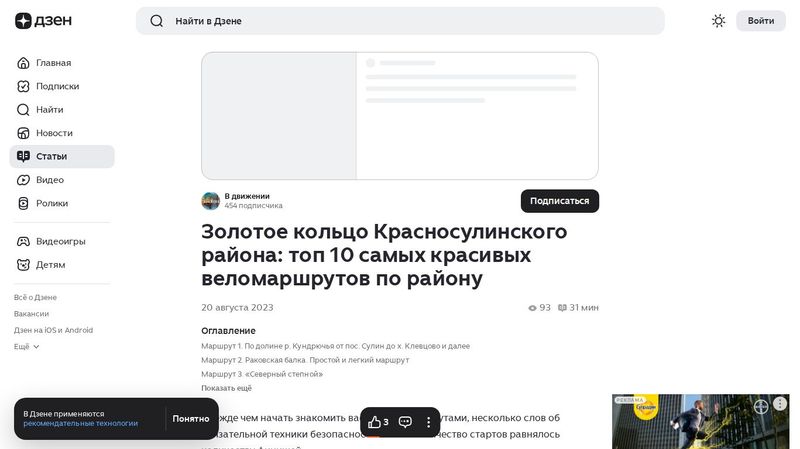
Task: Toggle the light/dark theme sun icon
Action: click(718, 21)
